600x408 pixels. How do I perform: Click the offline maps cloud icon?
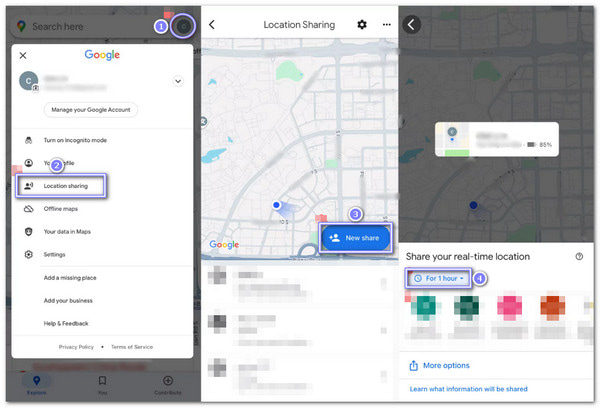[x=29, y=209]
